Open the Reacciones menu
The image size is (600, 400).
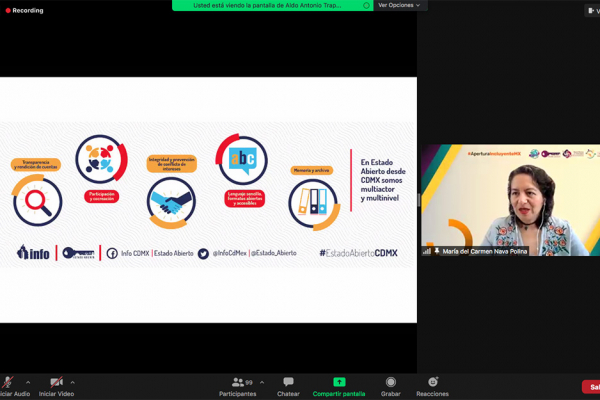click(432, 387)
